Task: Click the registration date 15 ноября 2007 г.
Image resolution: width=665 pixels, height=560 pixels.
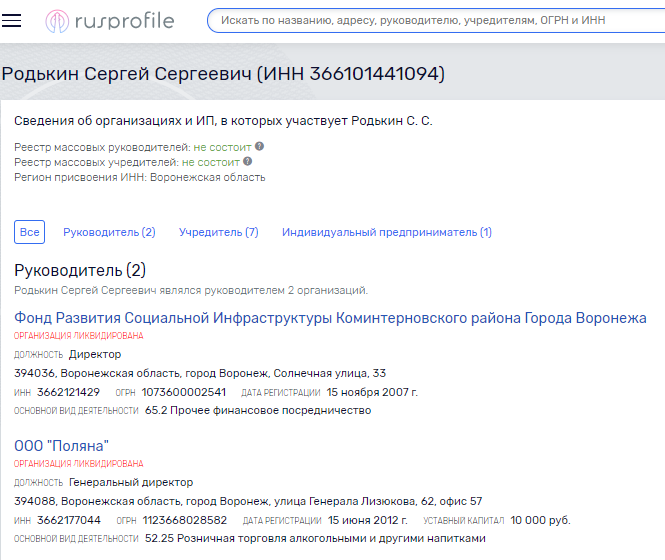Action: pyautogui.click(x=372, y=392)
